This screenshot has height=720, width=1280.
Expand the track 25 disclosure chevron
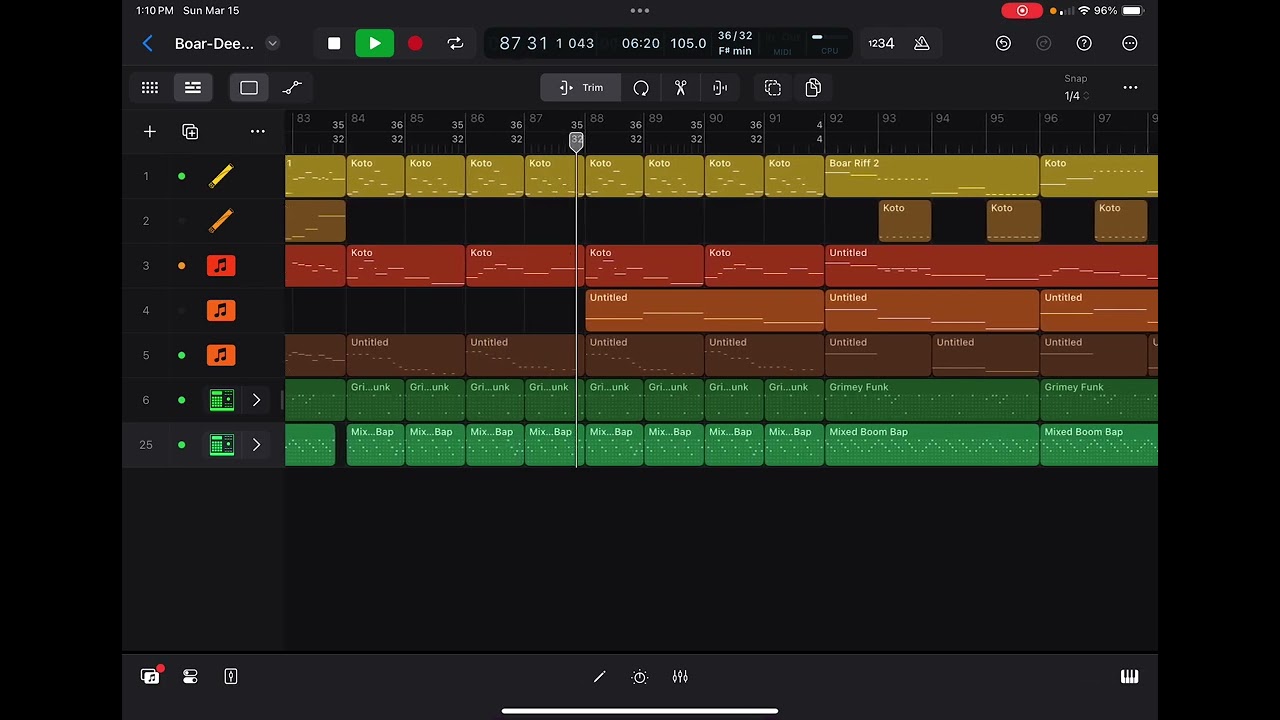(x=256, y=445)
